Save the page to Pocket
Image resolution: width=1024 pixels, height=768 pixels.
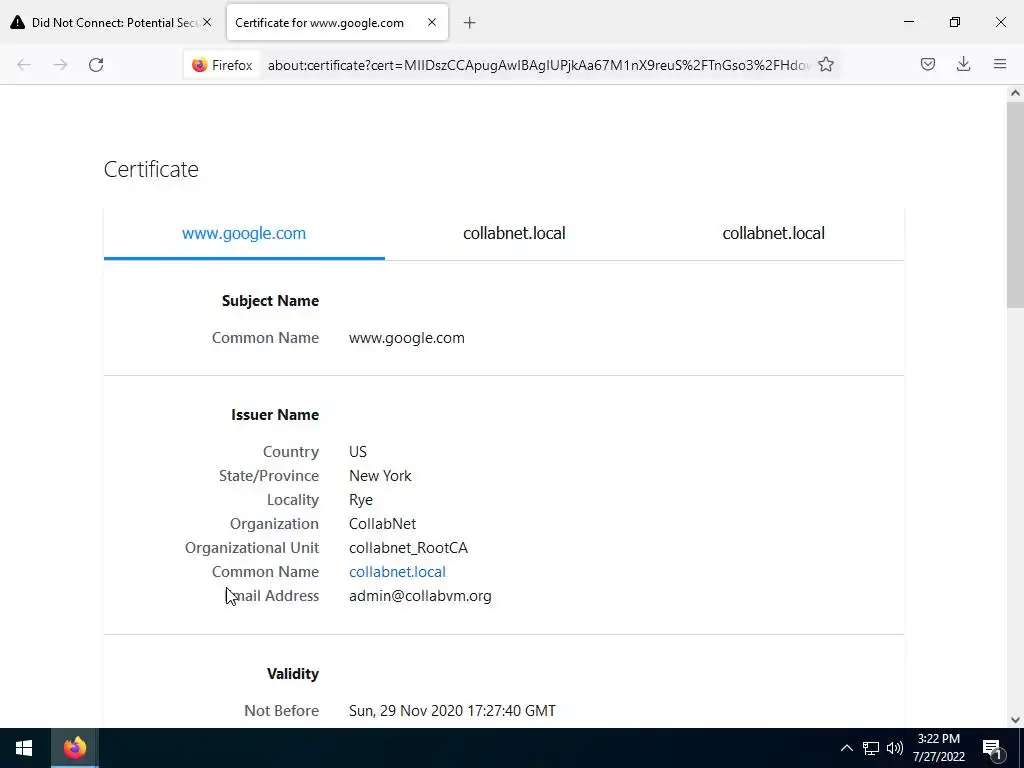click(928, 64)
